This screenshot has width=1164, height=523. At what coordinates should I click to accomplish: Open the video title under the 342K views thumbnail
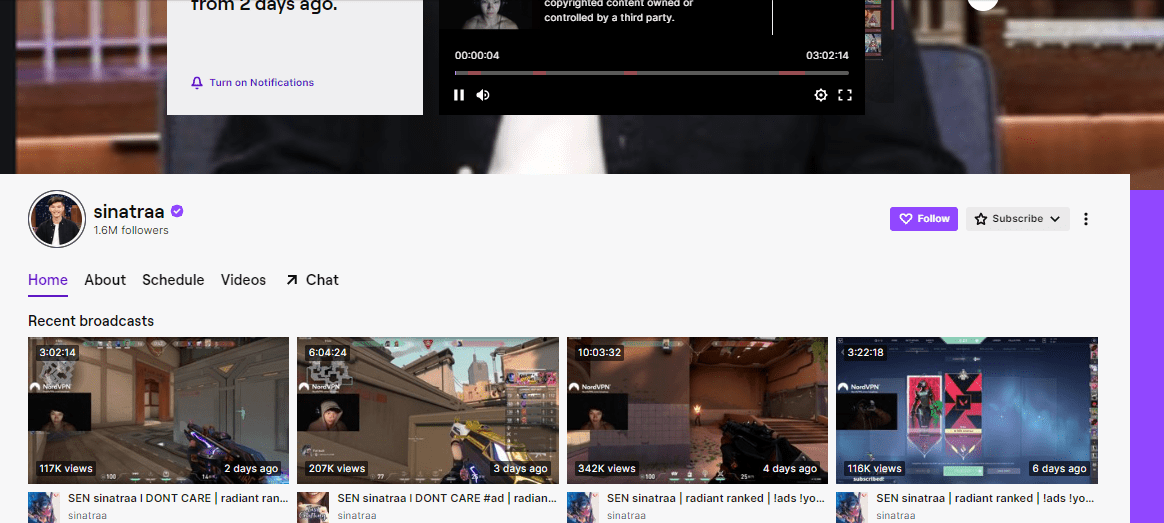(x=717, y=499)
